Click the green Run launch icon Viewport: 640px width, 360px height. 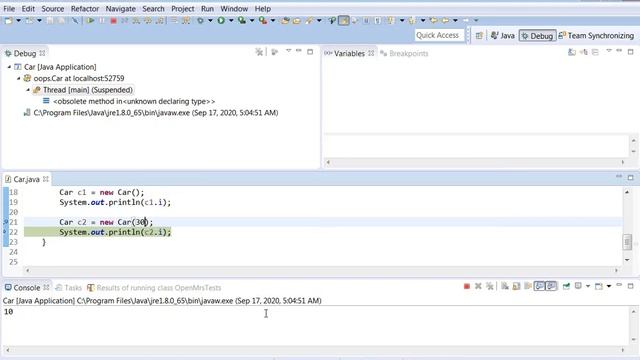221,20
